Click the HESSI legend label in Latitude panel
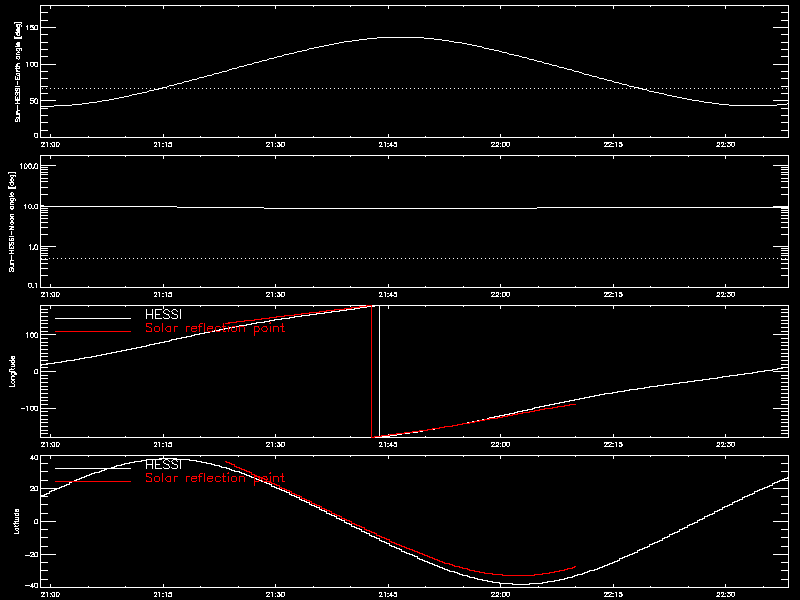 coord(163,465)
